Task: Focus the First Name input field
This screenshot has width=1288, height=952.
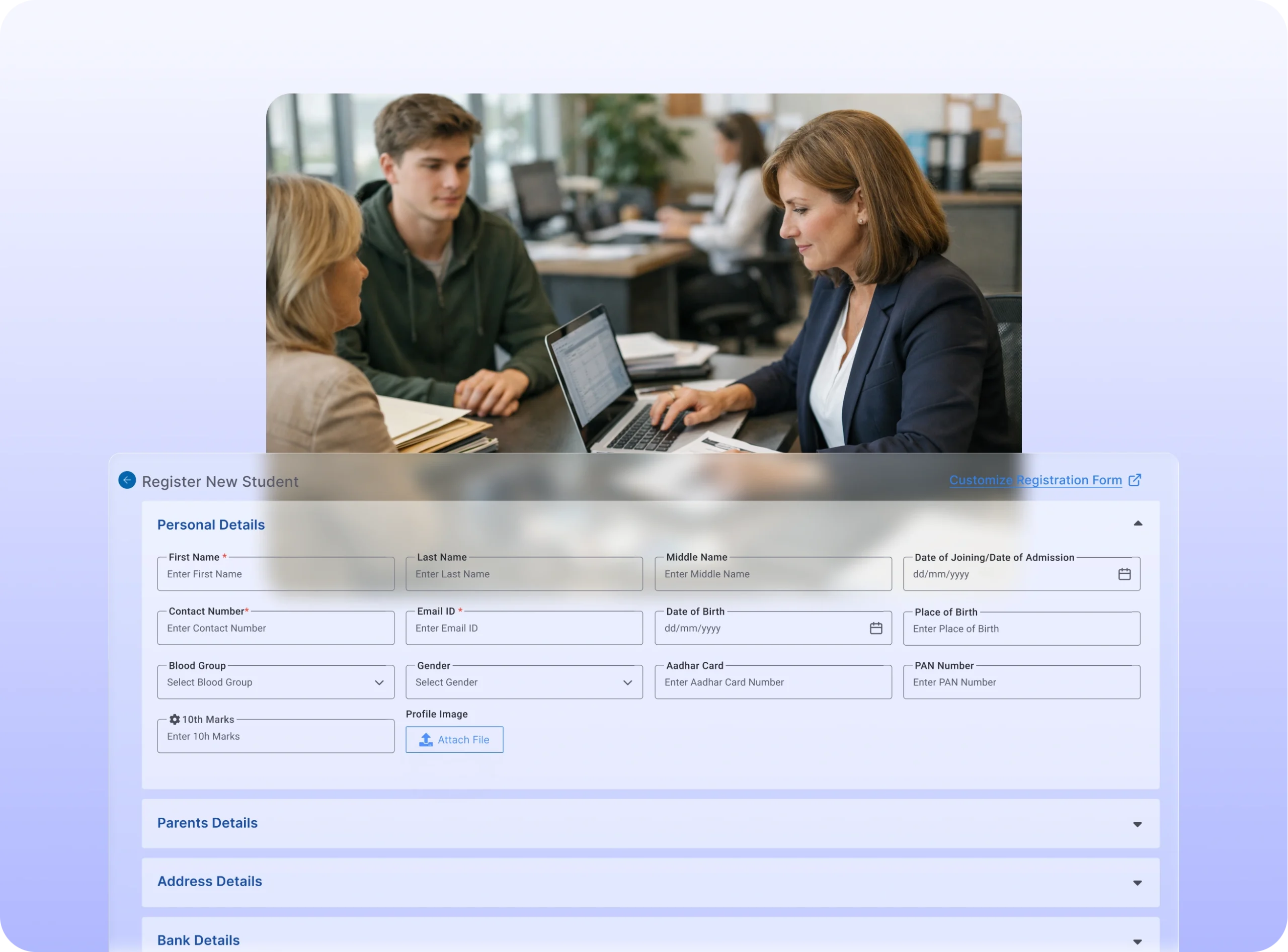Action: pos(276,574)
